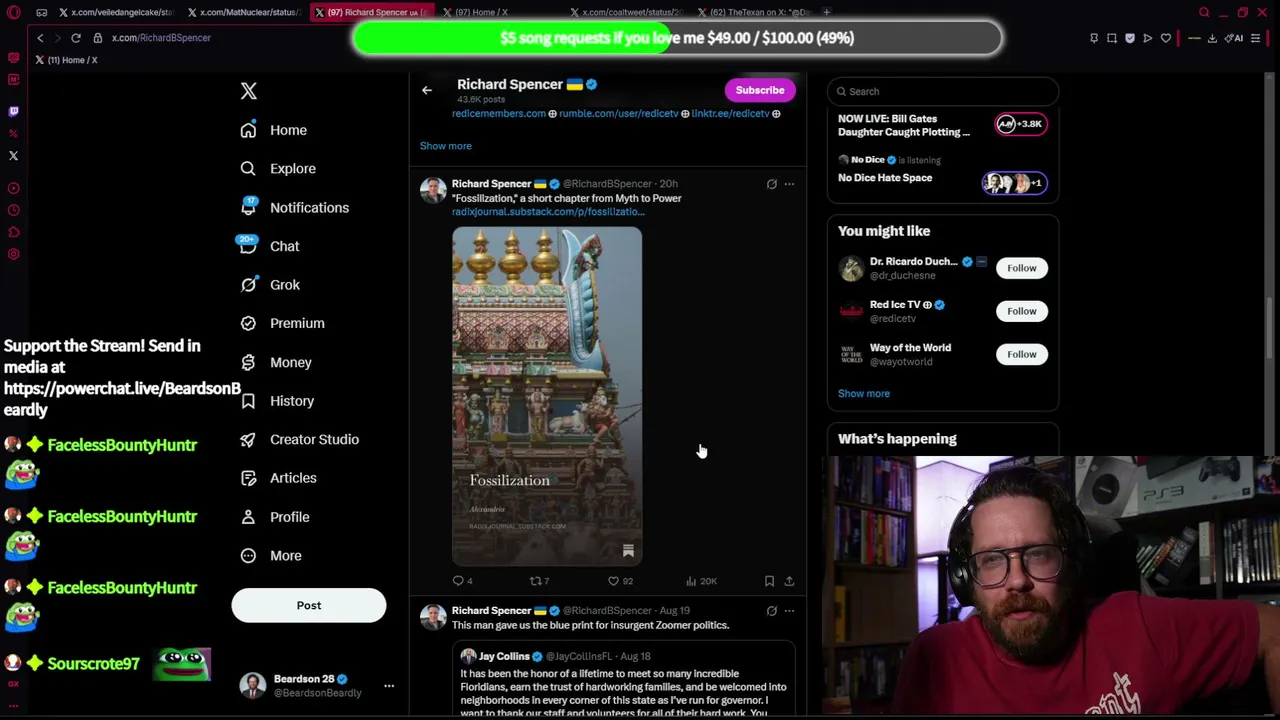The image size is (1280, 720).
Task: Open the redicemembers.com link
Action: point(499,114)
